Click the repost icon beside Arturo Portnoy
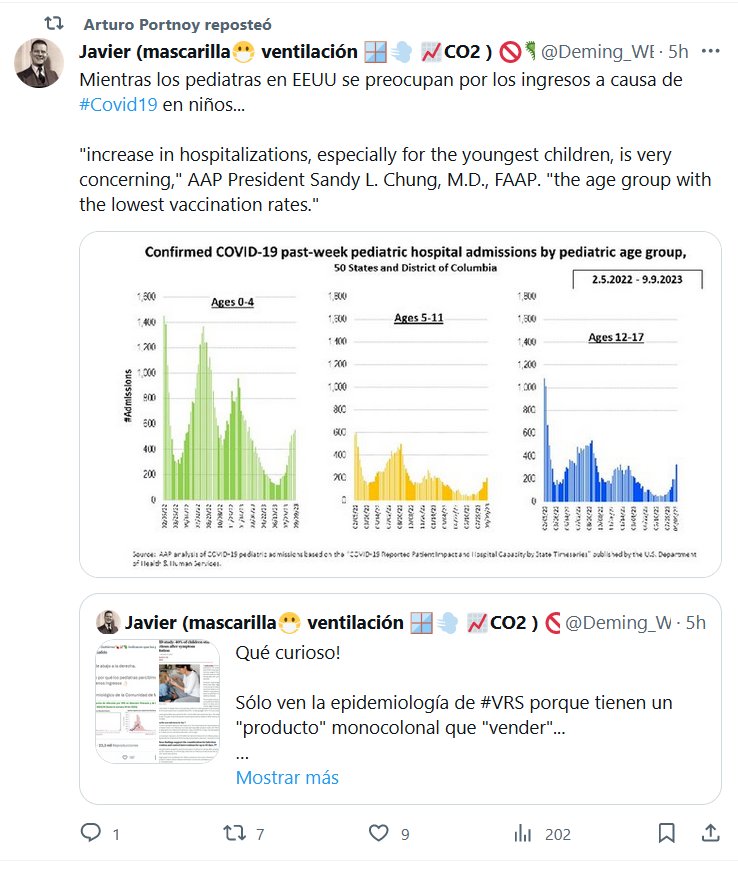Viewport: 738px width, 870px height. click(x=57, y=23)
